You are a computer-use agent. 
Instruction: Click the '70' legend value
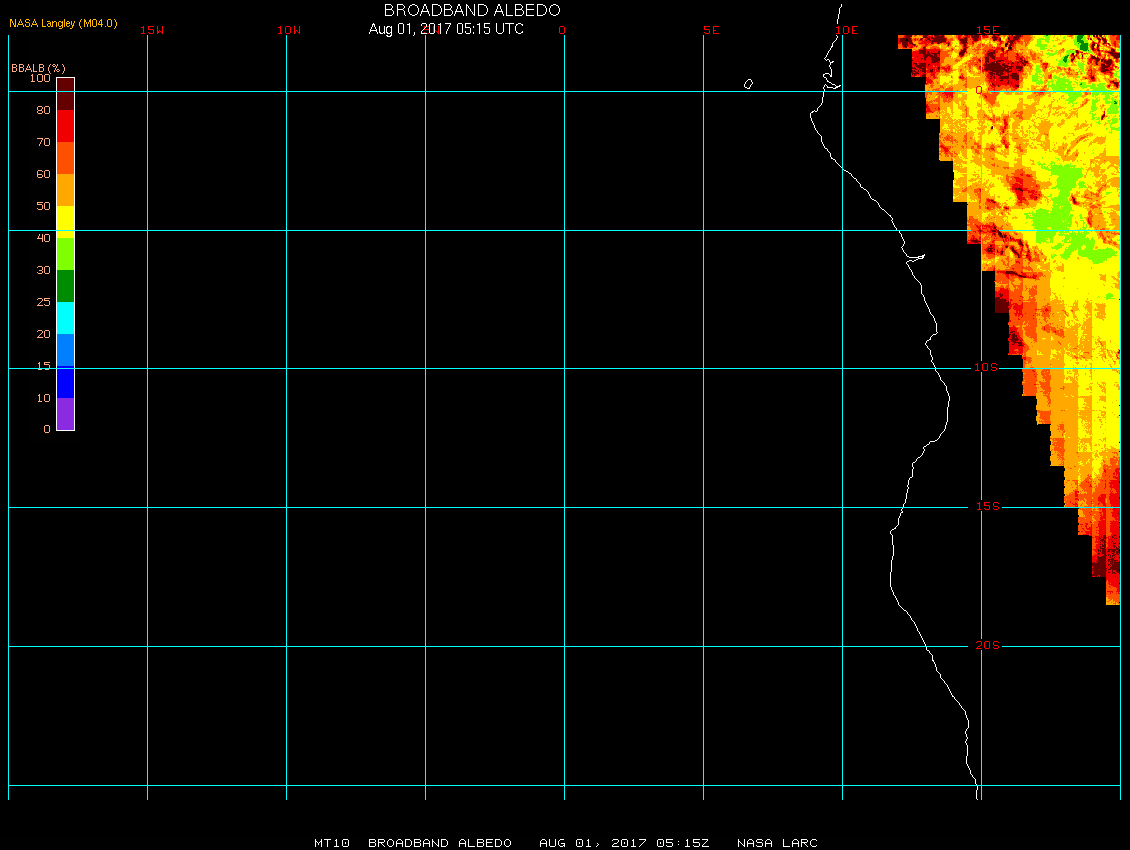(x=44, y=142)
